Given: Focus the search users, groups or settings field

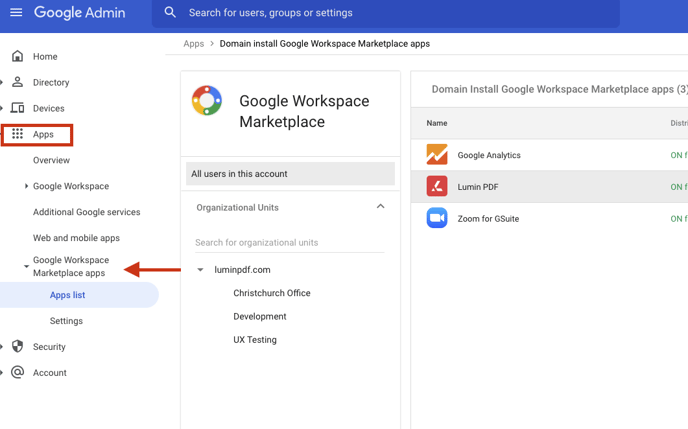Looking at the screenshot, I should [x=386, y=13].
